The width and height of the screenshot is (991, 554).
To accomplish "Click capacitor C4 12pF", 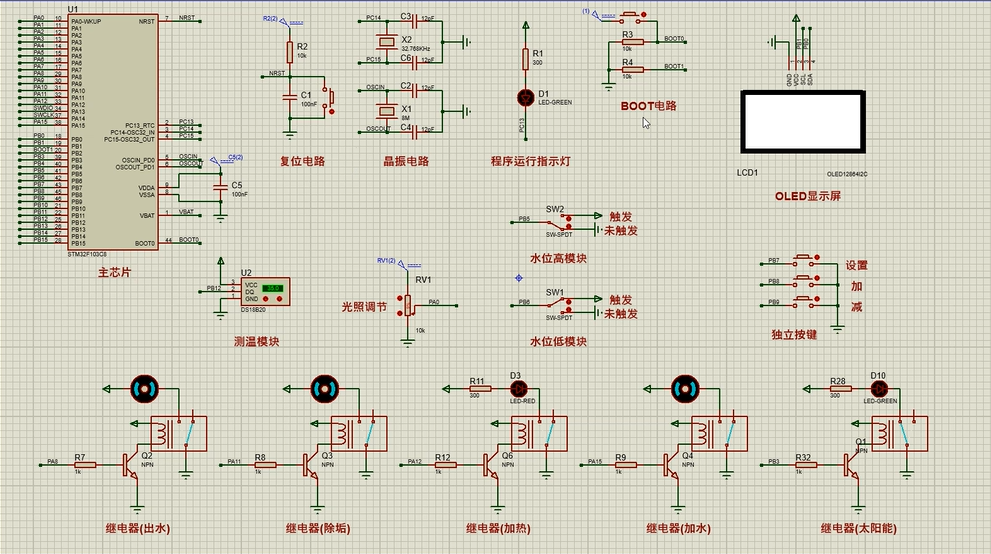I will click(x=415, y=132).
